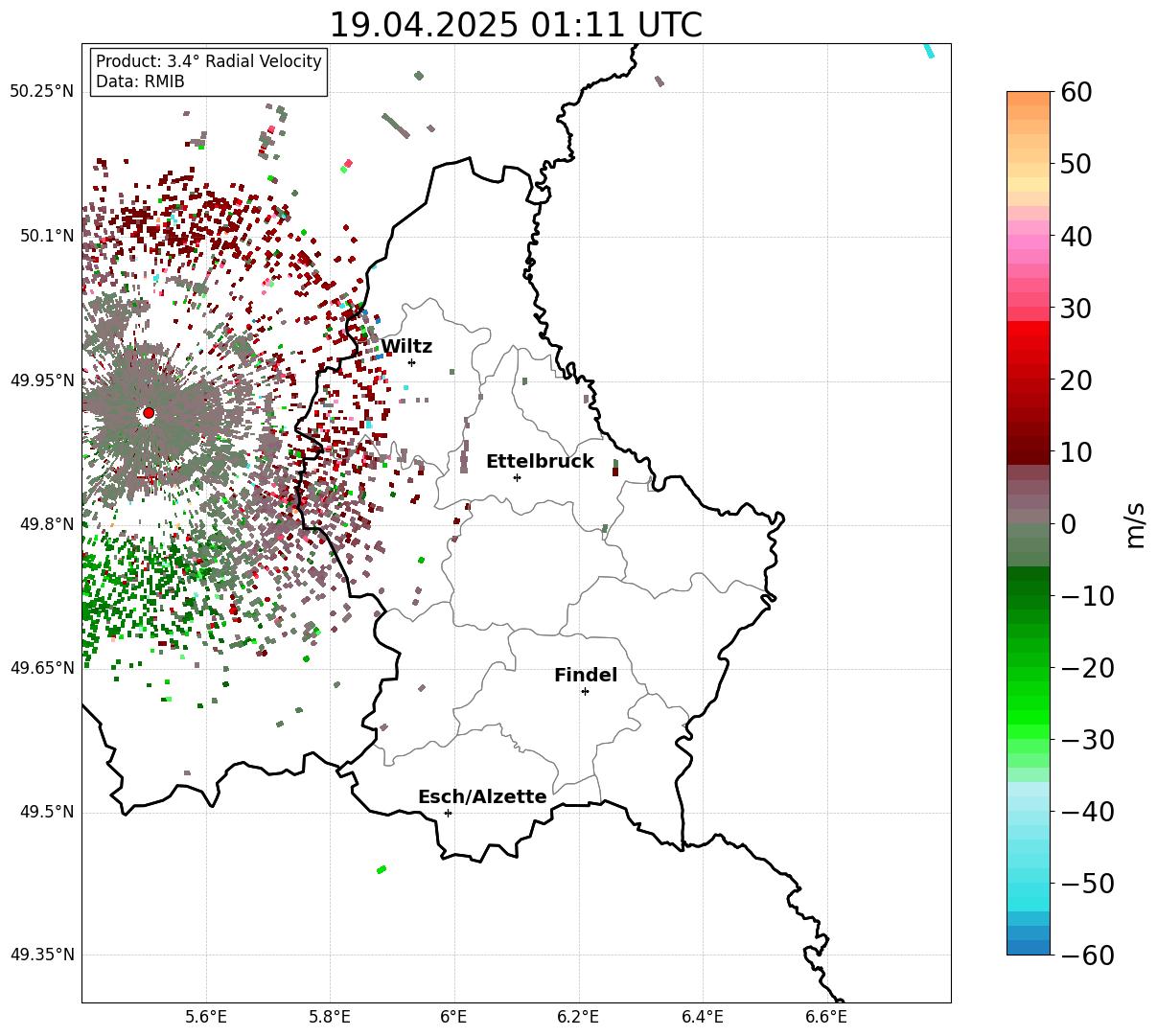Click the cyan echo at top right map corner
The height and width of the screenshot is (1036, 1157).
coord(929,50)
